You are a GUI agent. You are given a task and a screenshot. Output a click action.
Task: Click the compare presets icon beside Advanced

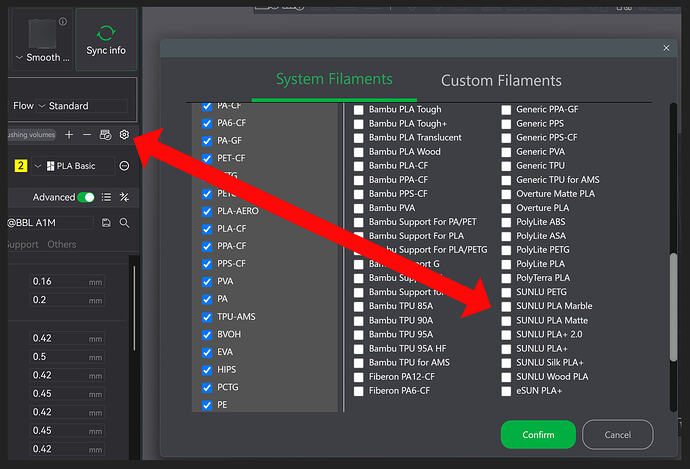click(125, 197)
